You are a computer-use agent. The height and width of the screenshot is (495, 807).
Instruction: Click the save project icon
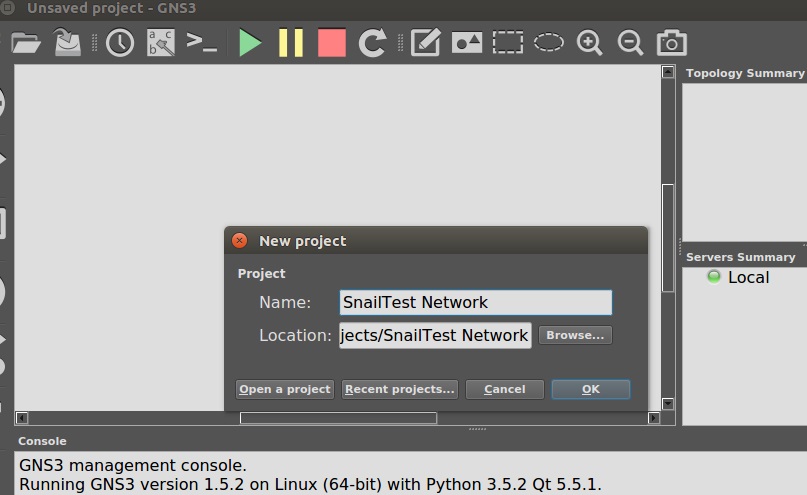67,42
